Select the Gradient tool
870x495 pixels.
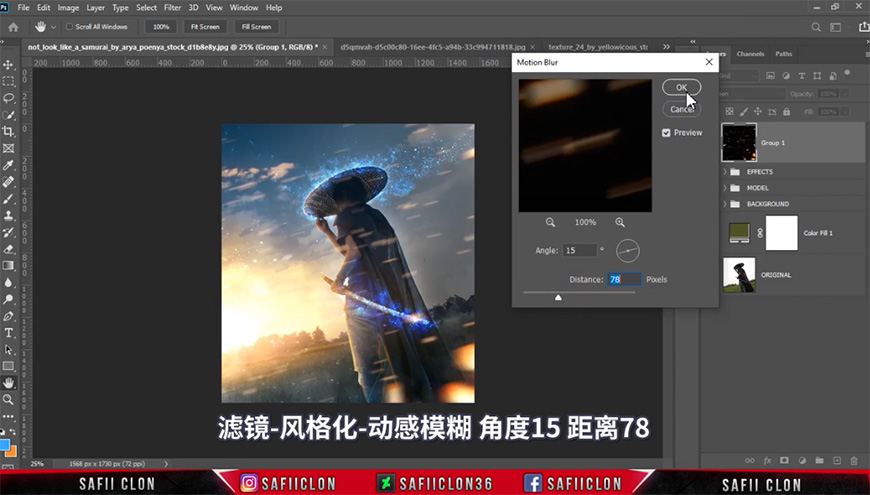click(8, 265)
